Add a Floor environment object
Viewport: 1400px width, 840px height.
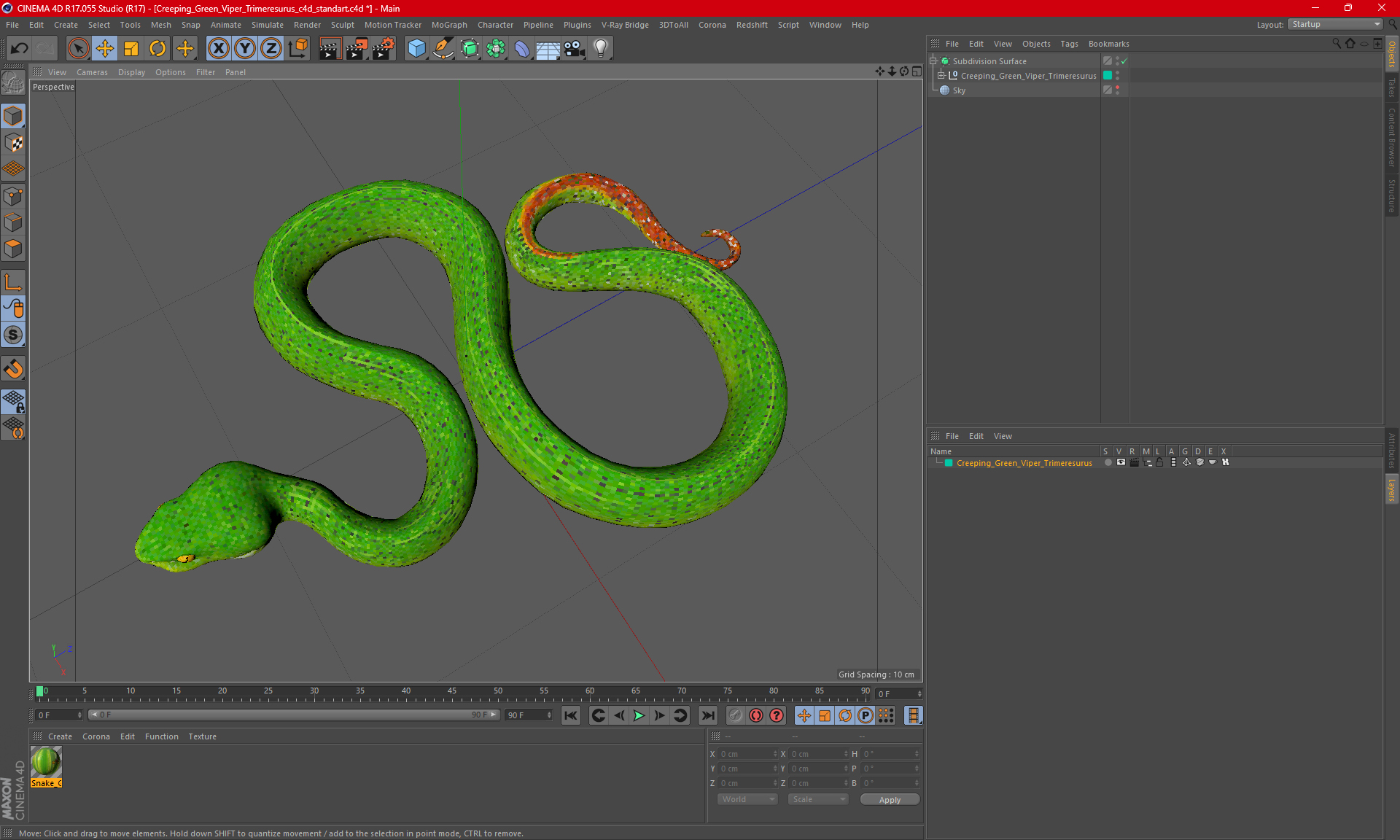548,49
